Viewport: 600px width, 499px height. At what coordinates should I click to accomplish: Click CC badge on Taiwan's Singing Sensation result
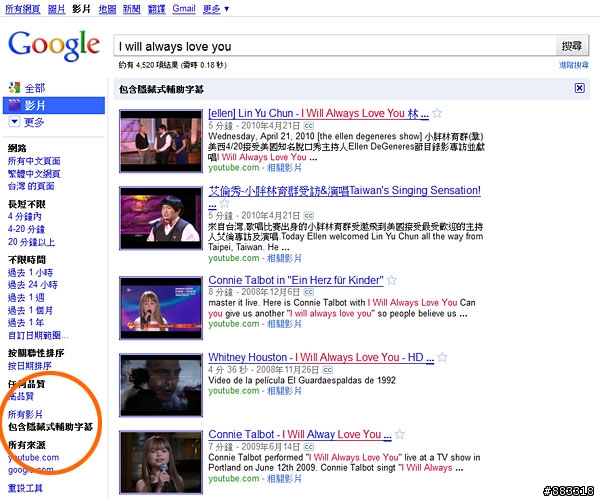[309, 216]
